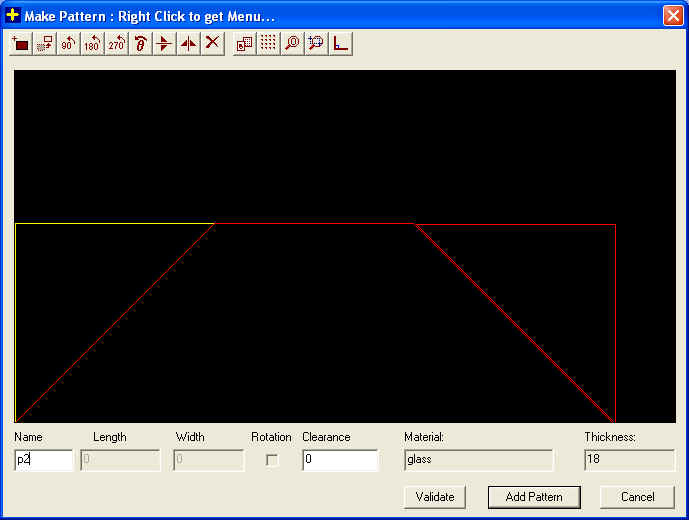Click the move selection toolbar icon
The height and width of the screenshot is (520, 689).
click(44, 43)
